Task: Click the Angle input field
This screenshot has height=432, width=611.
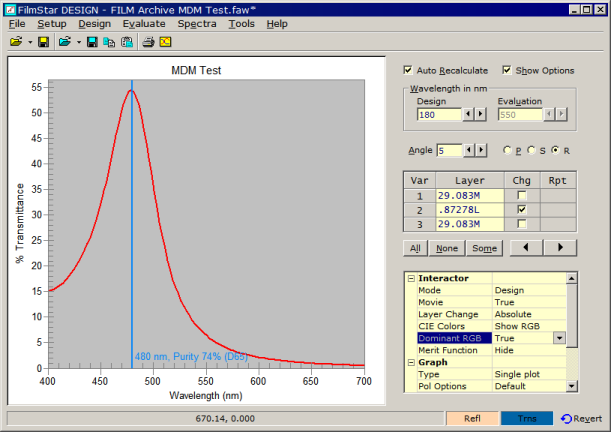Action: click(x=449, y=150)
